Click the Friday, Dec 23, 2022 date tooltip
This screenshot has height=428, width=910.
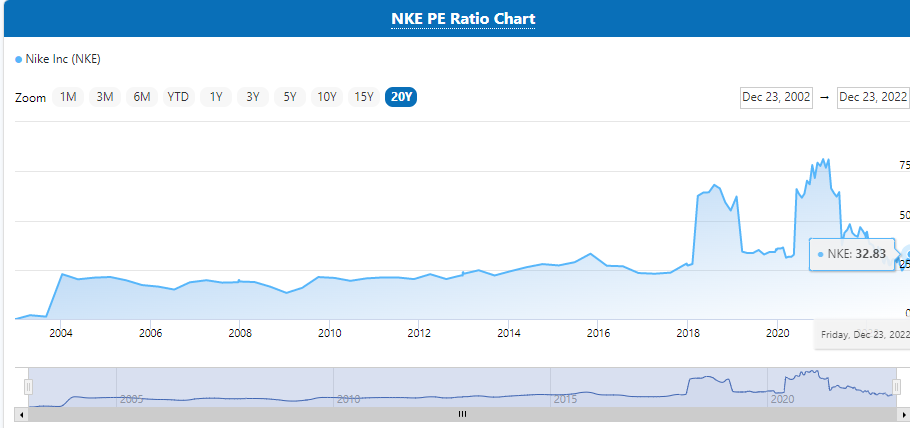point(864,335)
